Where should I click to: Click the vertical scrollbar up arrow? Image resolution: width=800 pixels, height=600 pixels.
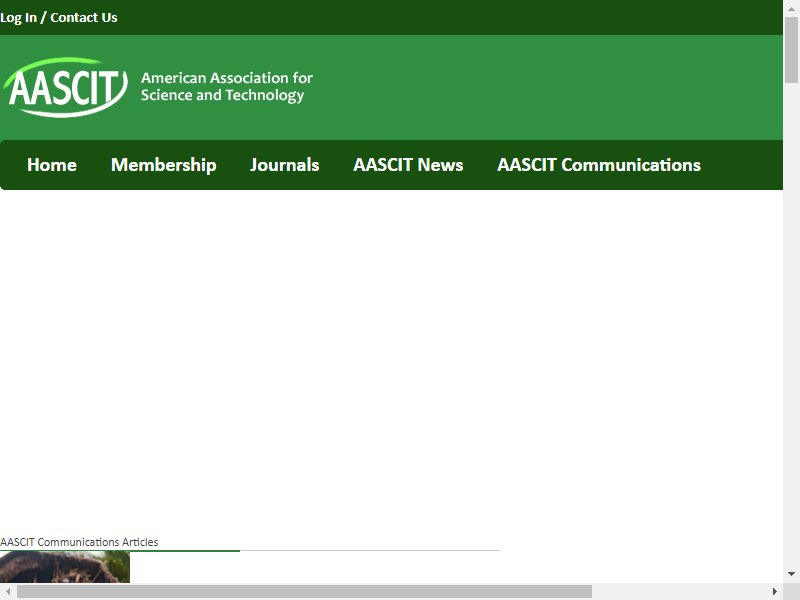[791, 8]
